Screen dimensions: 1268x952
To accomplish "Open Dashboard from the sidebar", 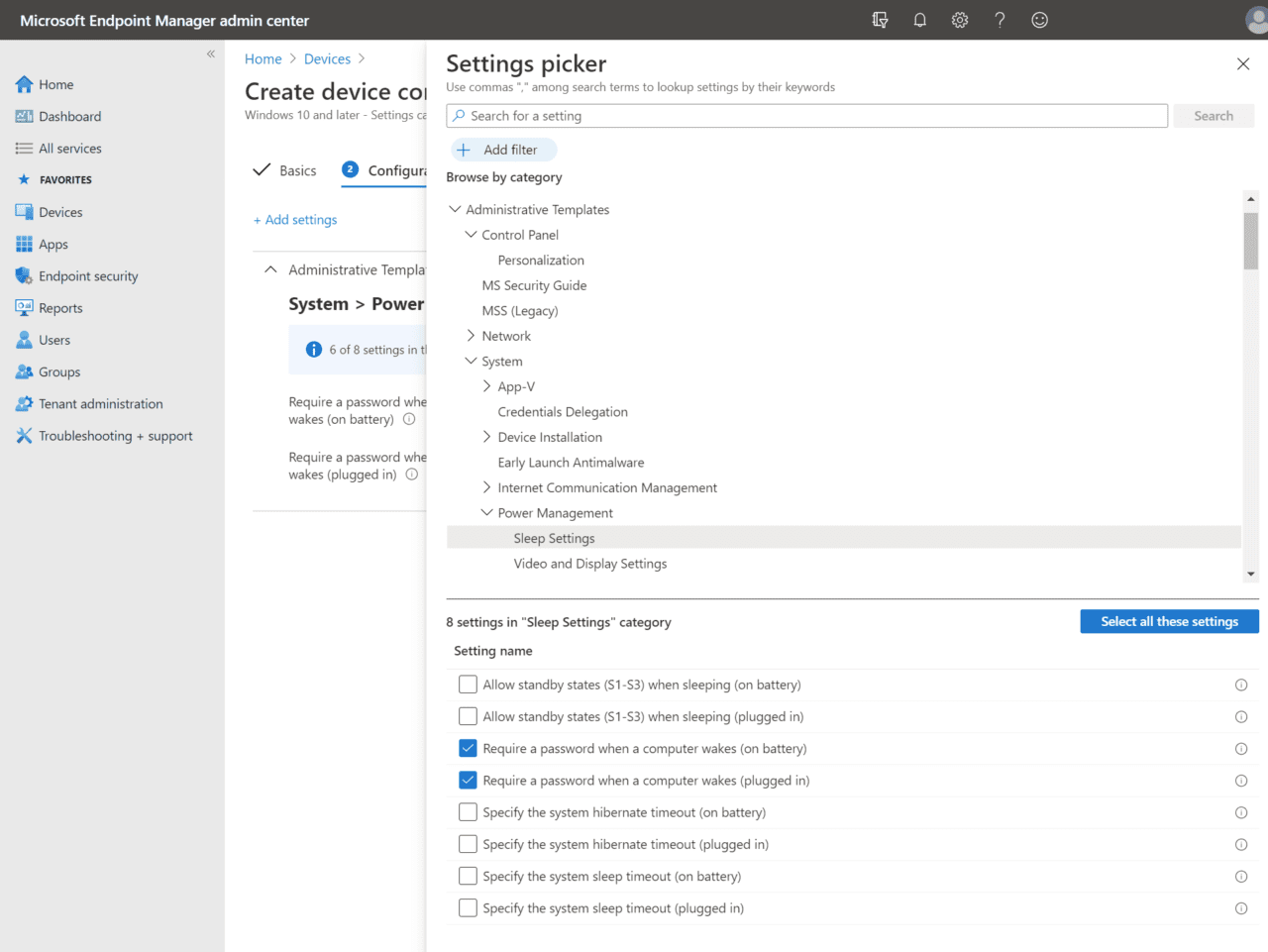I will click(70, 116).
